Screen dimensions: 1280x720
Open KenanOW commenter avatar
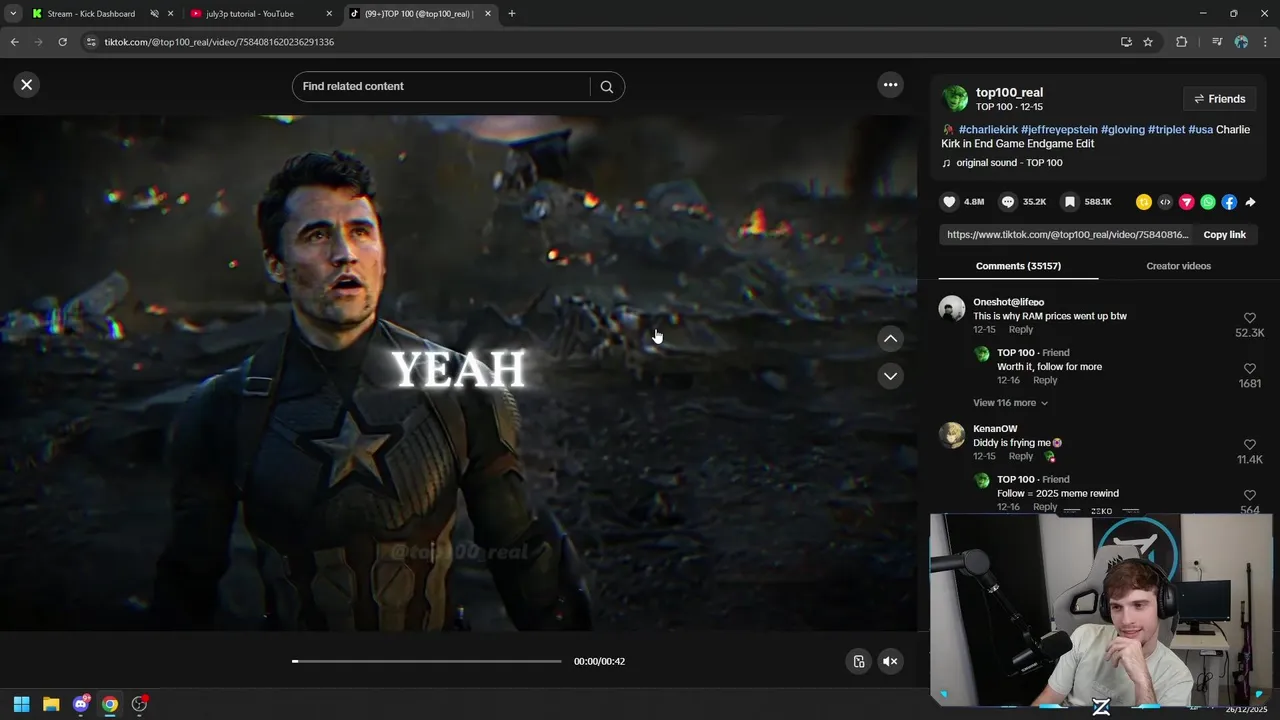[x=952, y=435]
